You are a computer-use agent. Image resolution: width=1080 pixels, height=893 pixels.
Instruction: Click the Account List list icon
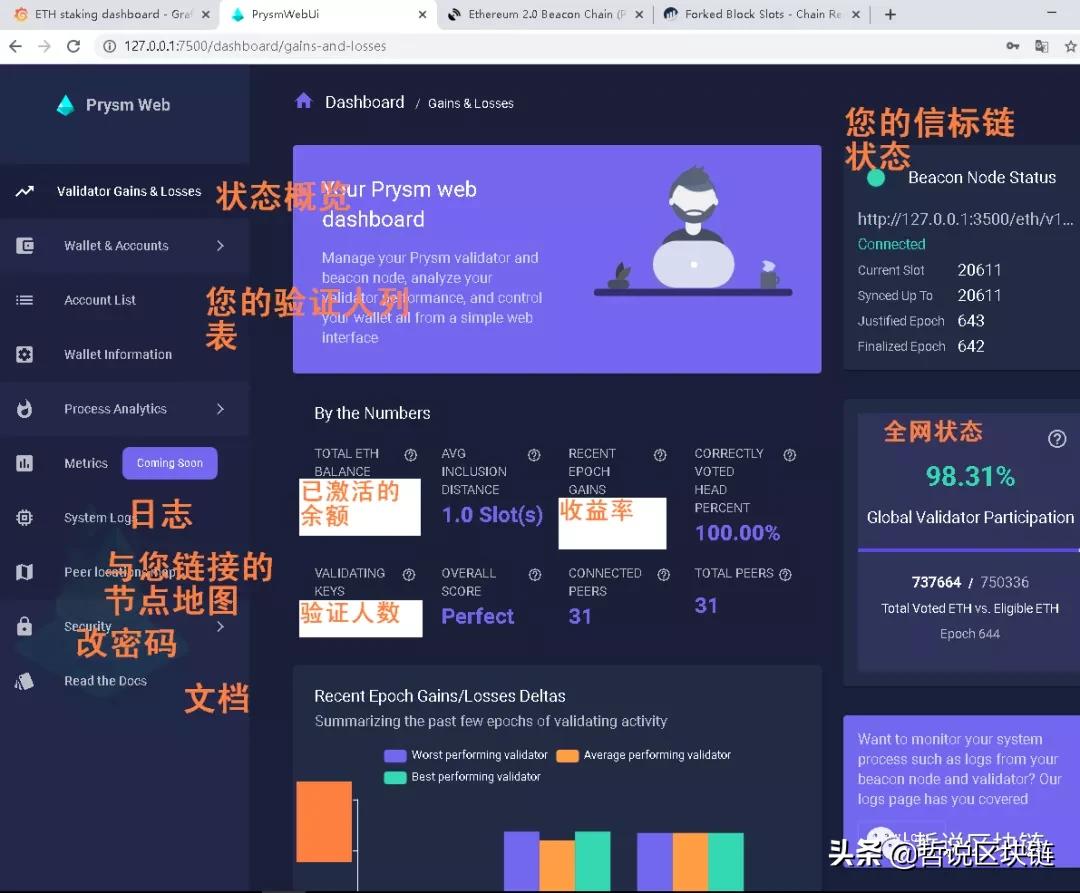pos(25,300)
